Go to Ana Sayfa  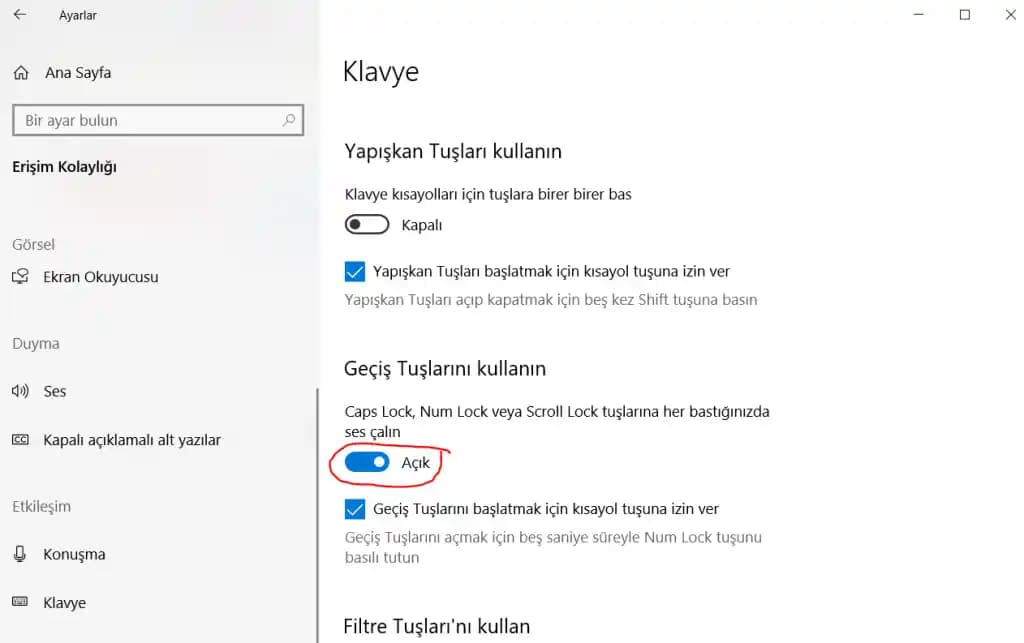pos(76,72)
